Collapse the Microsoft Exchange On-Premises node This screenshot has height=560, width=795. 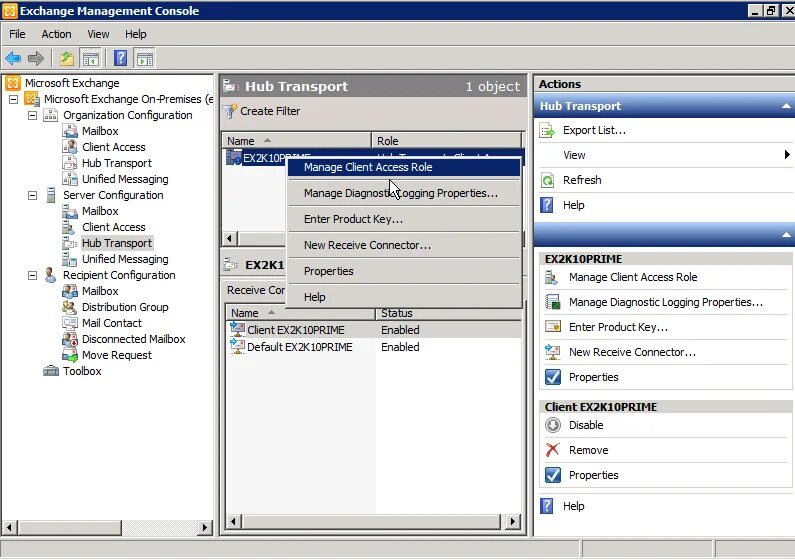(x=14, y=99)
